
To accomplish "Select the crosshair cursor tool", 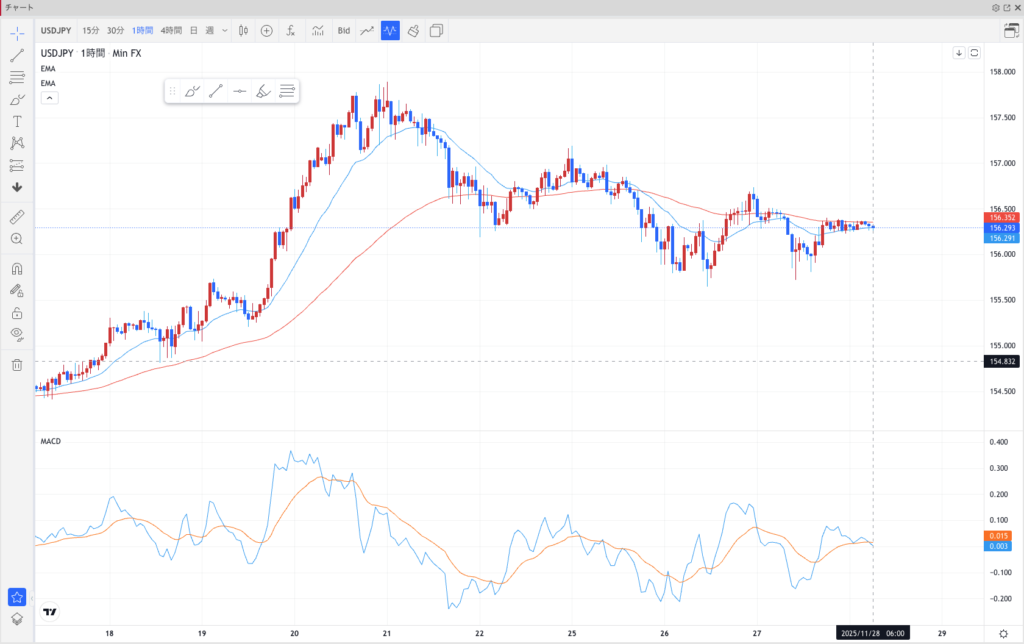I will (17, 32).
